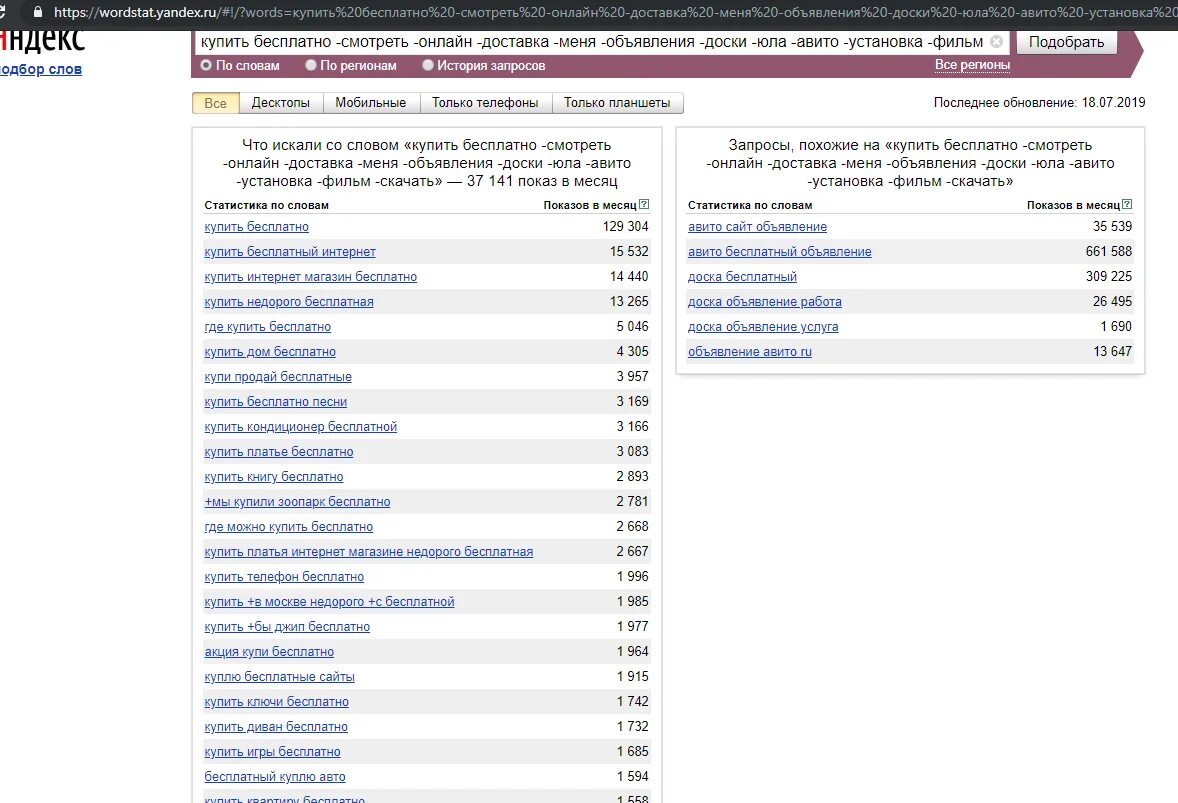Open где купить бесплатно link
Viewport: 1178px width, 803px height.
tap(267, 327)
